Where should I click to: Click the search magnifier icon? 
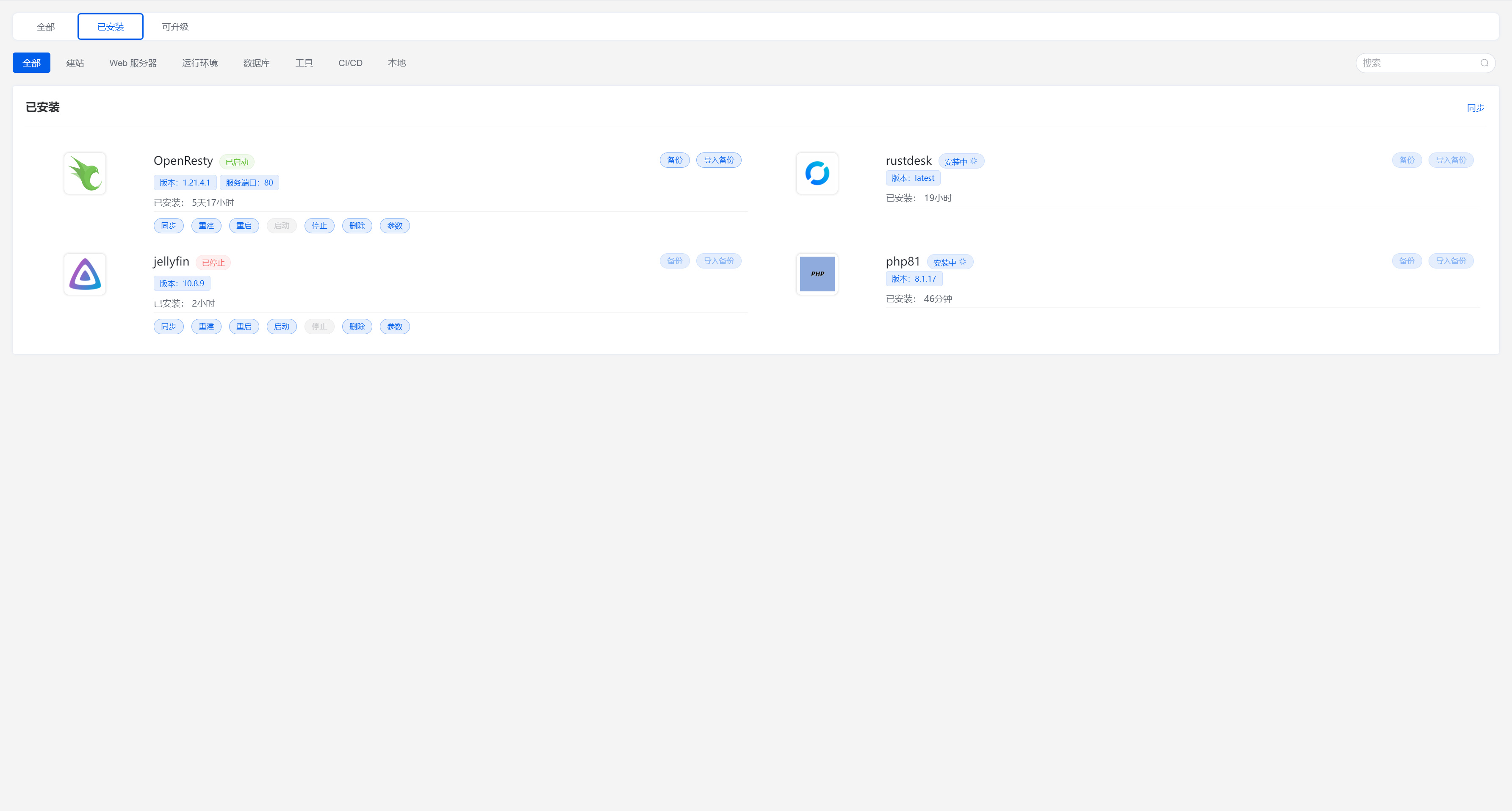tap(1484, 63)
